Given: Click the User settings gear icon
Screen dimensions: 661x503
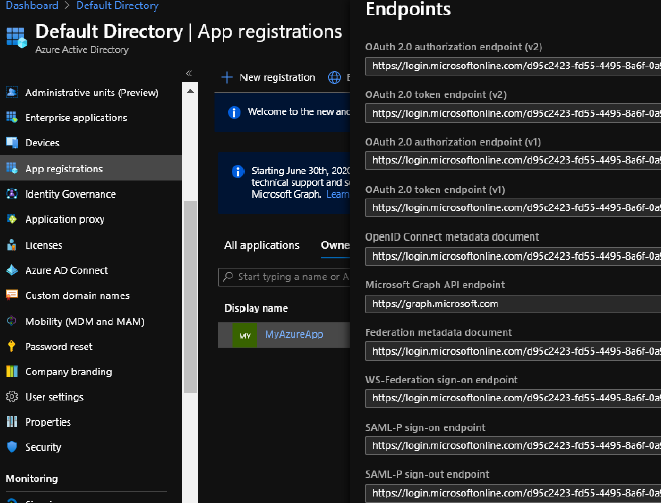Looking at the screenshot, I should pyautogui.click(x=13, y=397).
